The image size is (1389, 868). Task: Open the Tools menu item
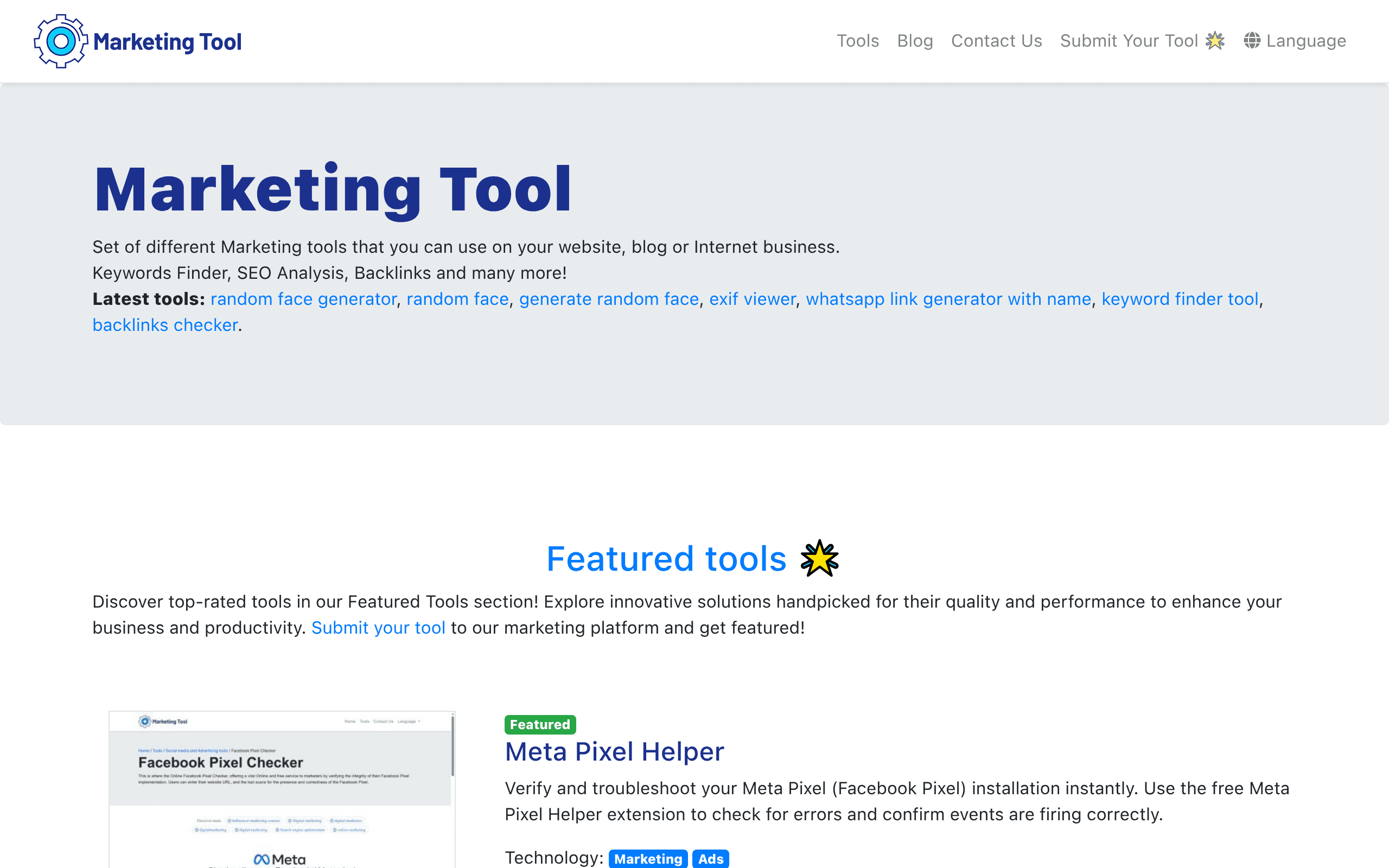pyautogui.click(x=857, y=41)
